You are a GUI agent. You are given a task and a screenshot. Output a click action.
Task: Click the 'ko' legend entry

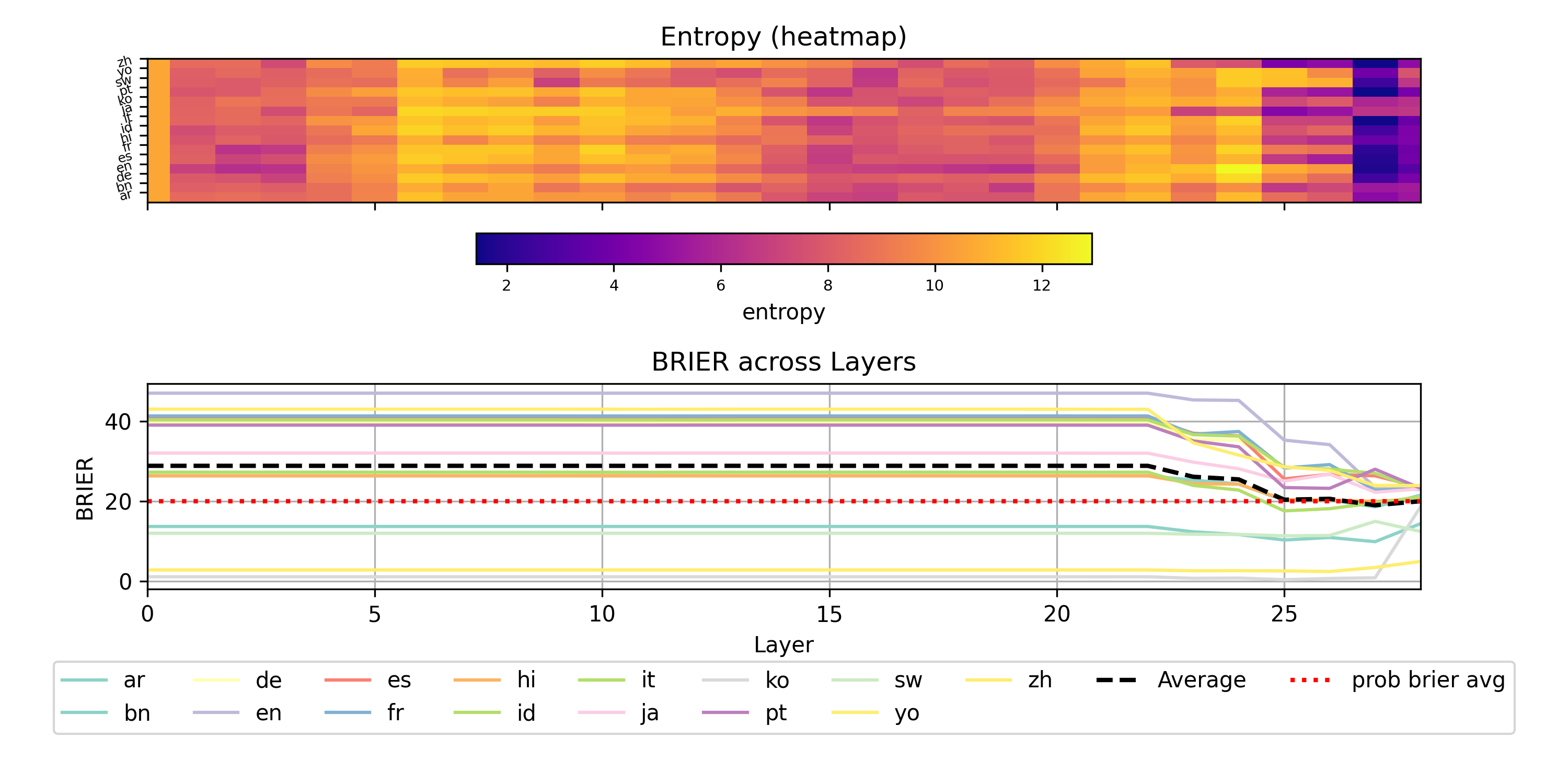777,680
